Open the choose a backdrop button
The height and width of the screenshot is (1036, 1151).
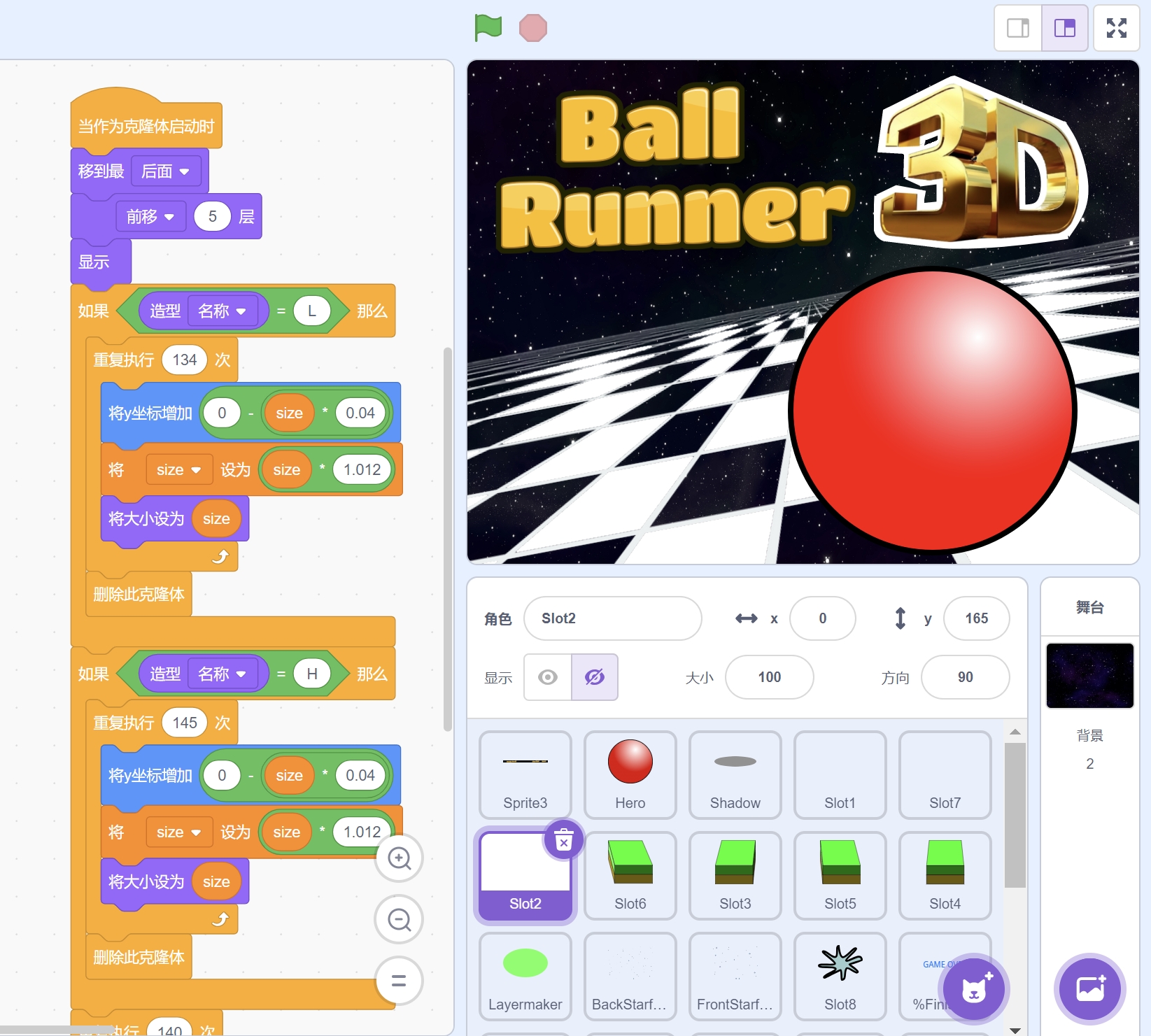coord(1089,988)
